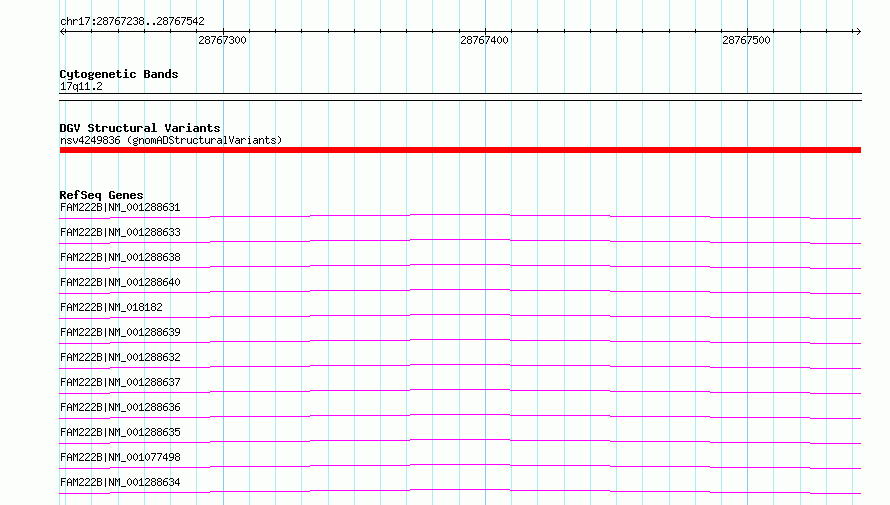Image resolution: width=890 pixels, height=505 pixels.
Task: Click the black 17q11.2 band bar
Action: (460, 97)
